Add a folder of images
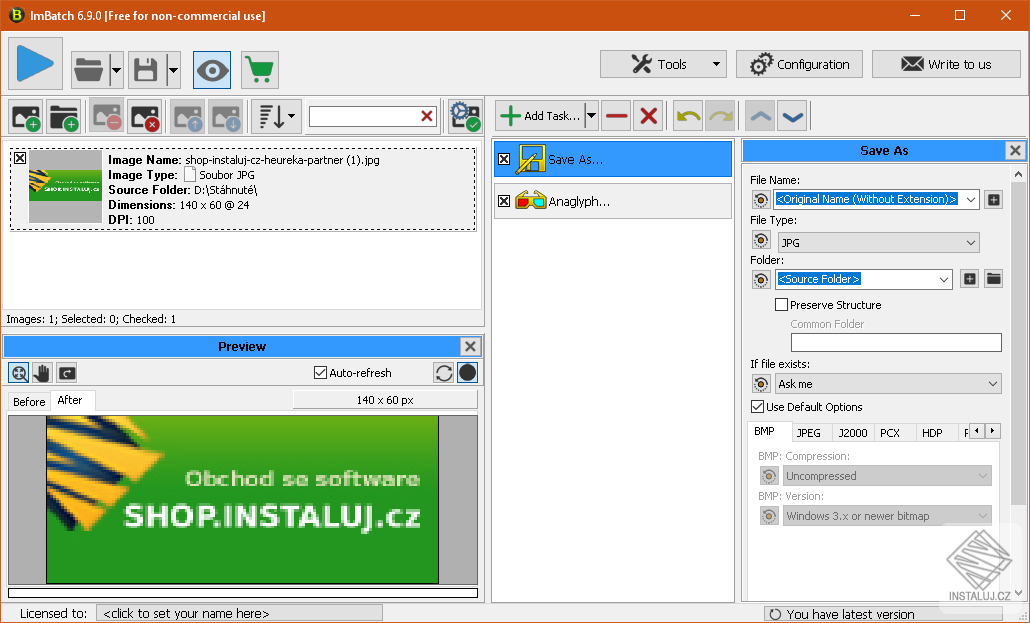This screenshot has height=623, width=1030. tap(64, 117)
